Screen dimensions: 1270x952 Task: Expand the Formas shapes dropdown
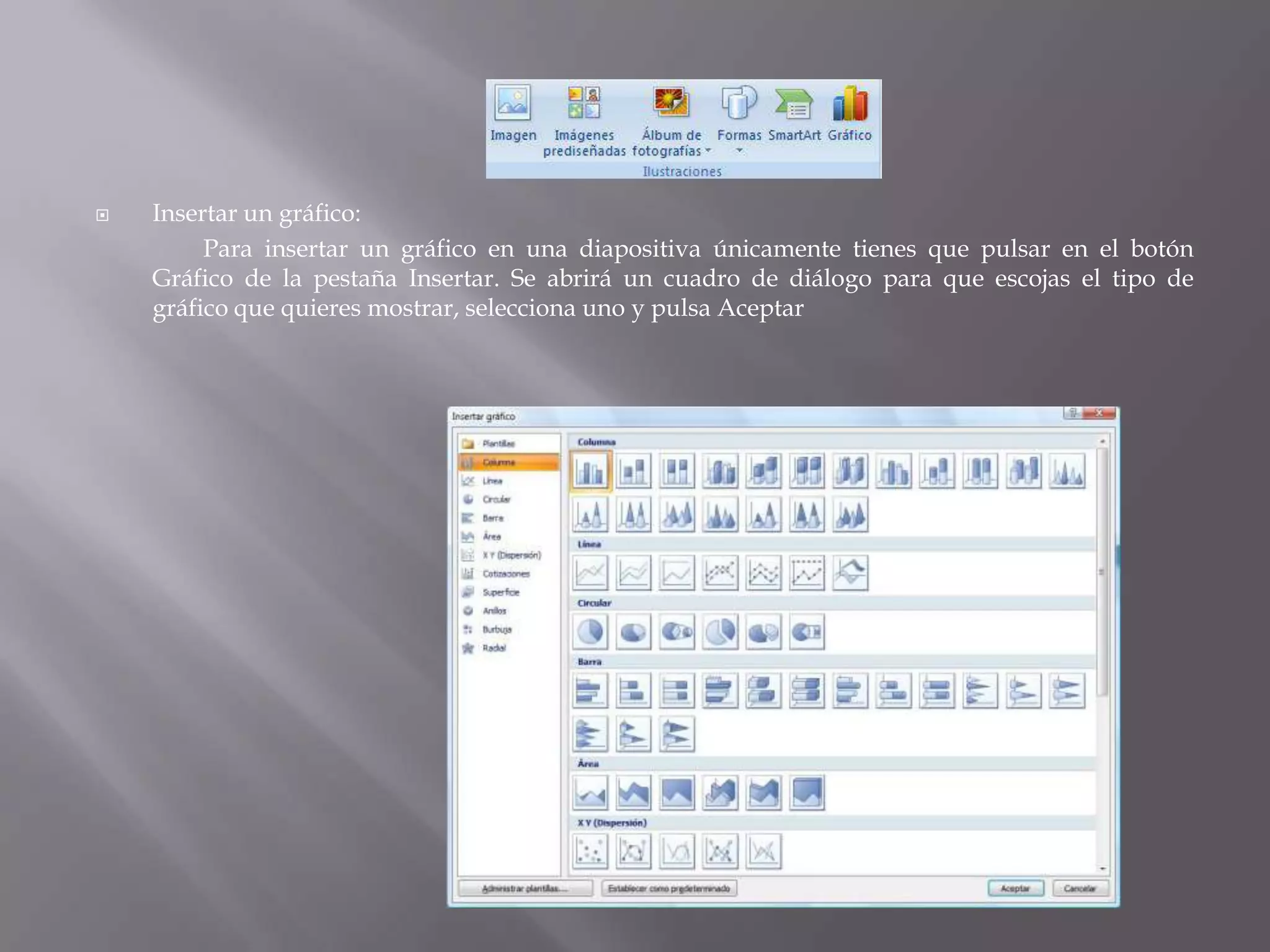point(739,151)
